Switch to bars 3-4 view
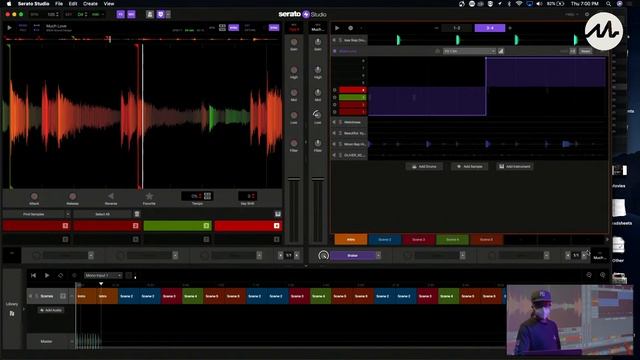640x360 pixels. coord(490,28)
